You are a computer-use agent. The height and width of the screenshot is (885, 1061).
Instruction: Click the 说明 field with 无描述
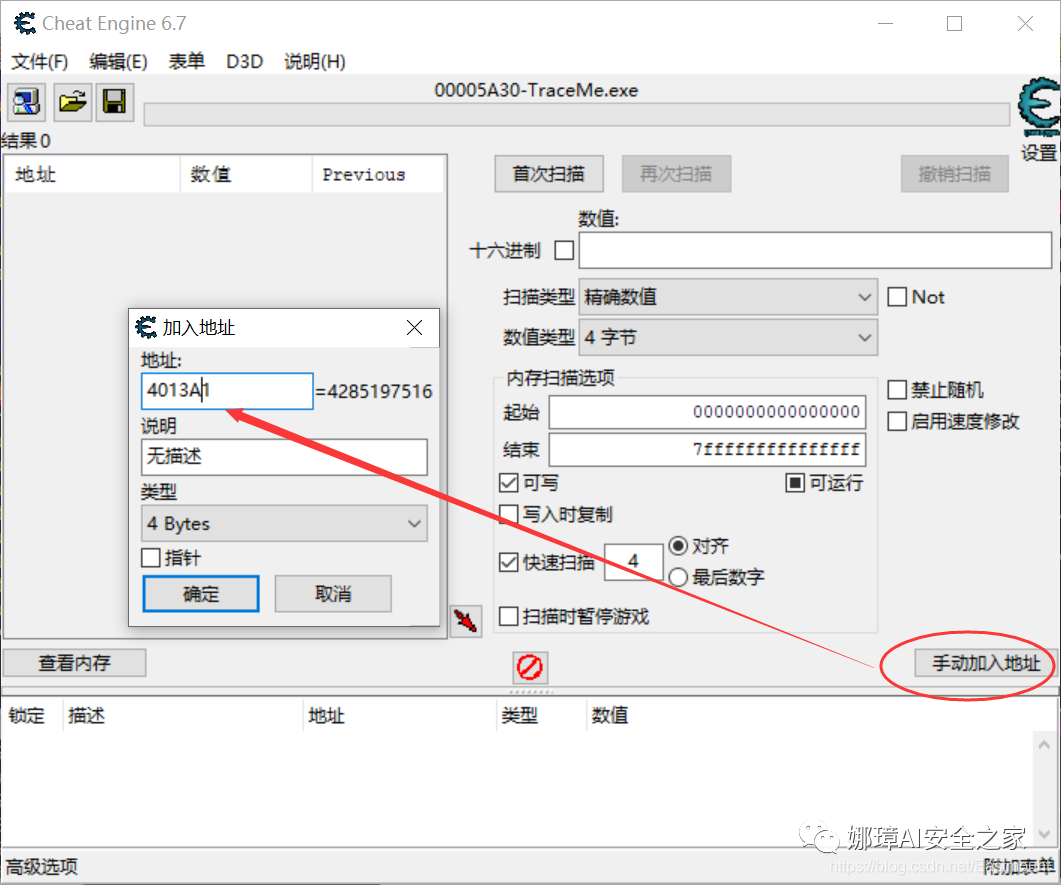284,457
